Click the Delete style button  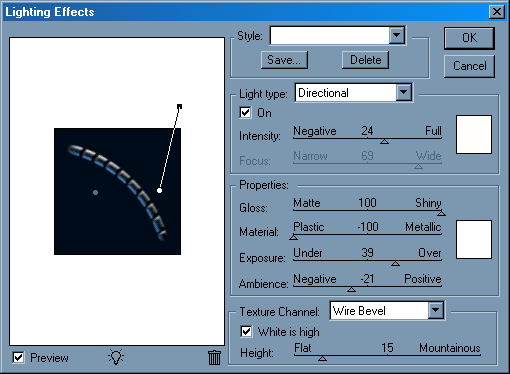coord(365,60)
